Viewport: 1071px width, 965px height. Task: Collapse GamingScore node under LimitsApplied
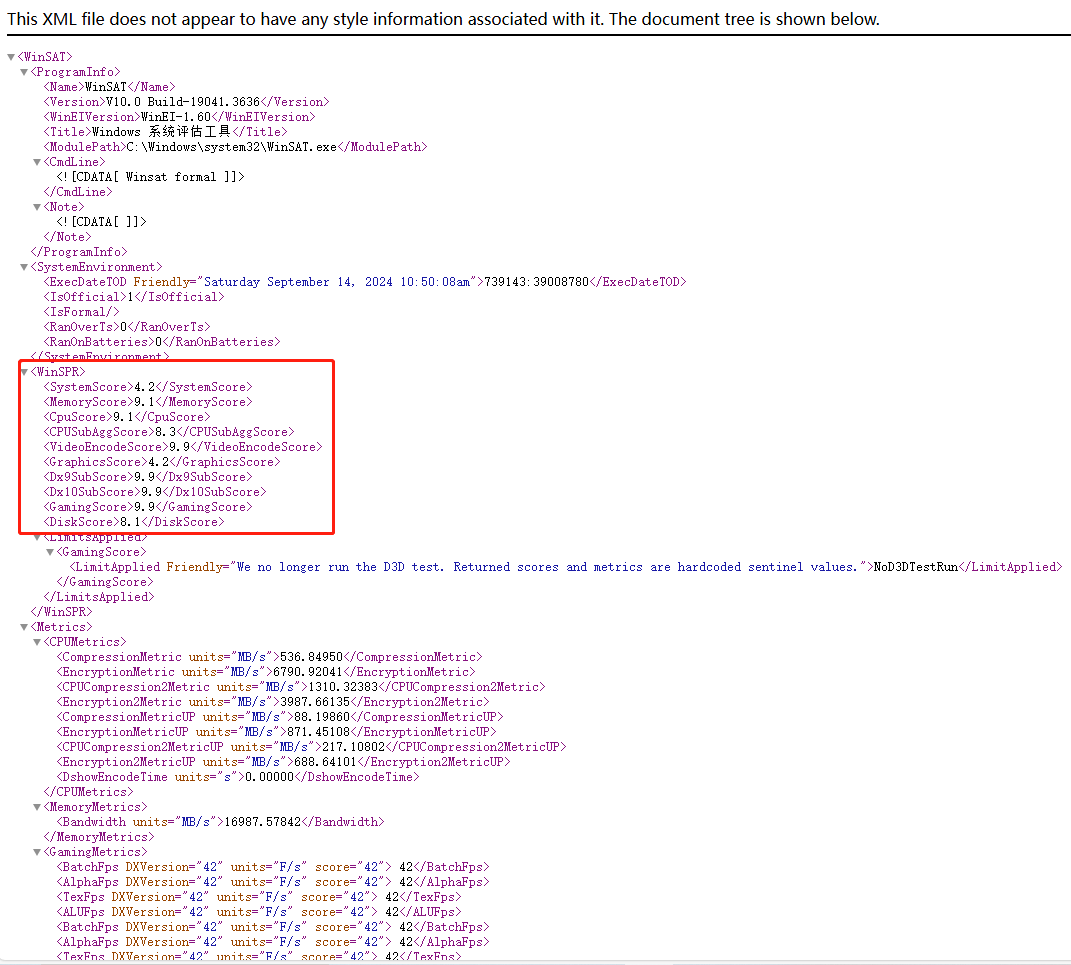(x=50, y=552)
